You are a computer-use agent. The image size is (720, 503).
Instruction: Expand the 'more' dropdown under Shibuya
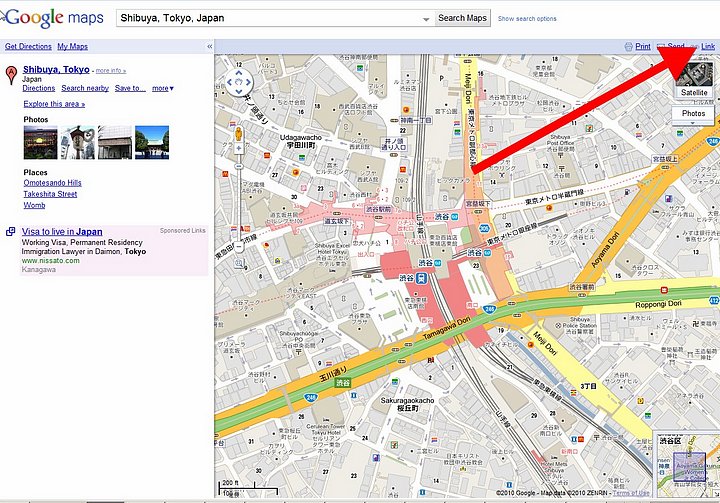pos(163,88)
